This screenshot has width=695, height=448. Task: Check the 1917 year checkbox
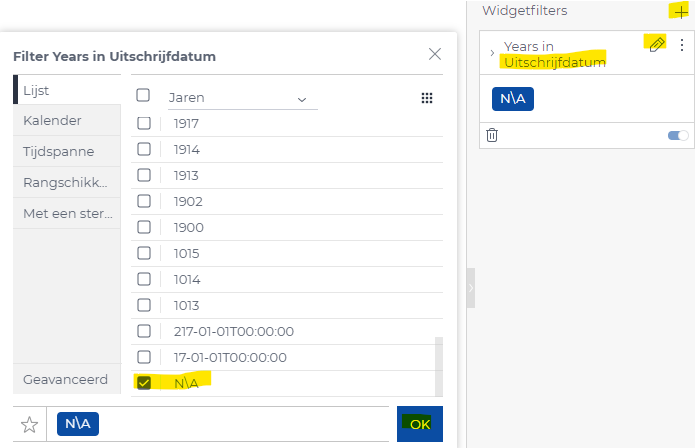144,124
